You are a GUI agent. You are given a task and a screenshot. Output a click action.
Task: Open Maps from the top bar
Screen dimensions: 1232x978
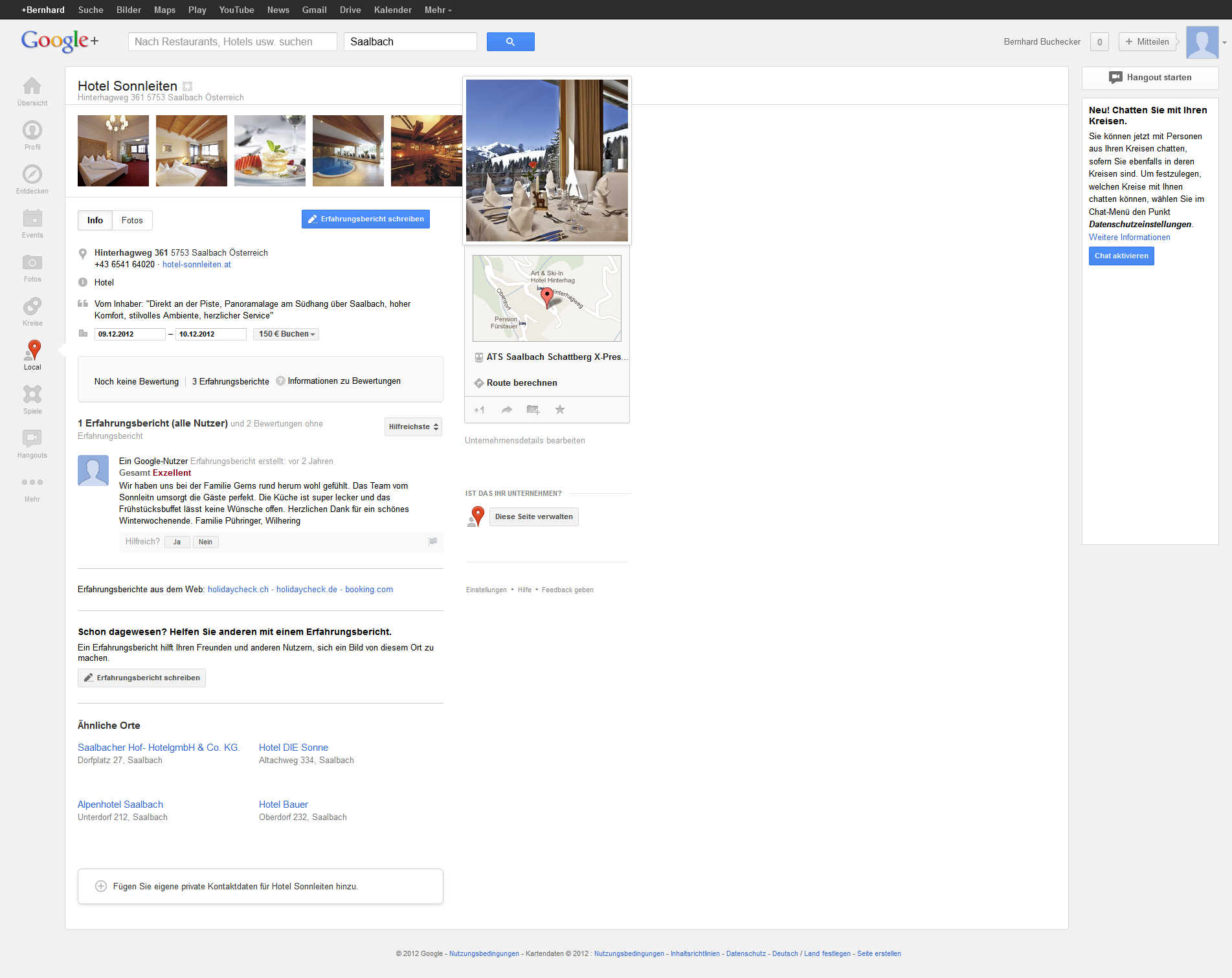(164, 10)
